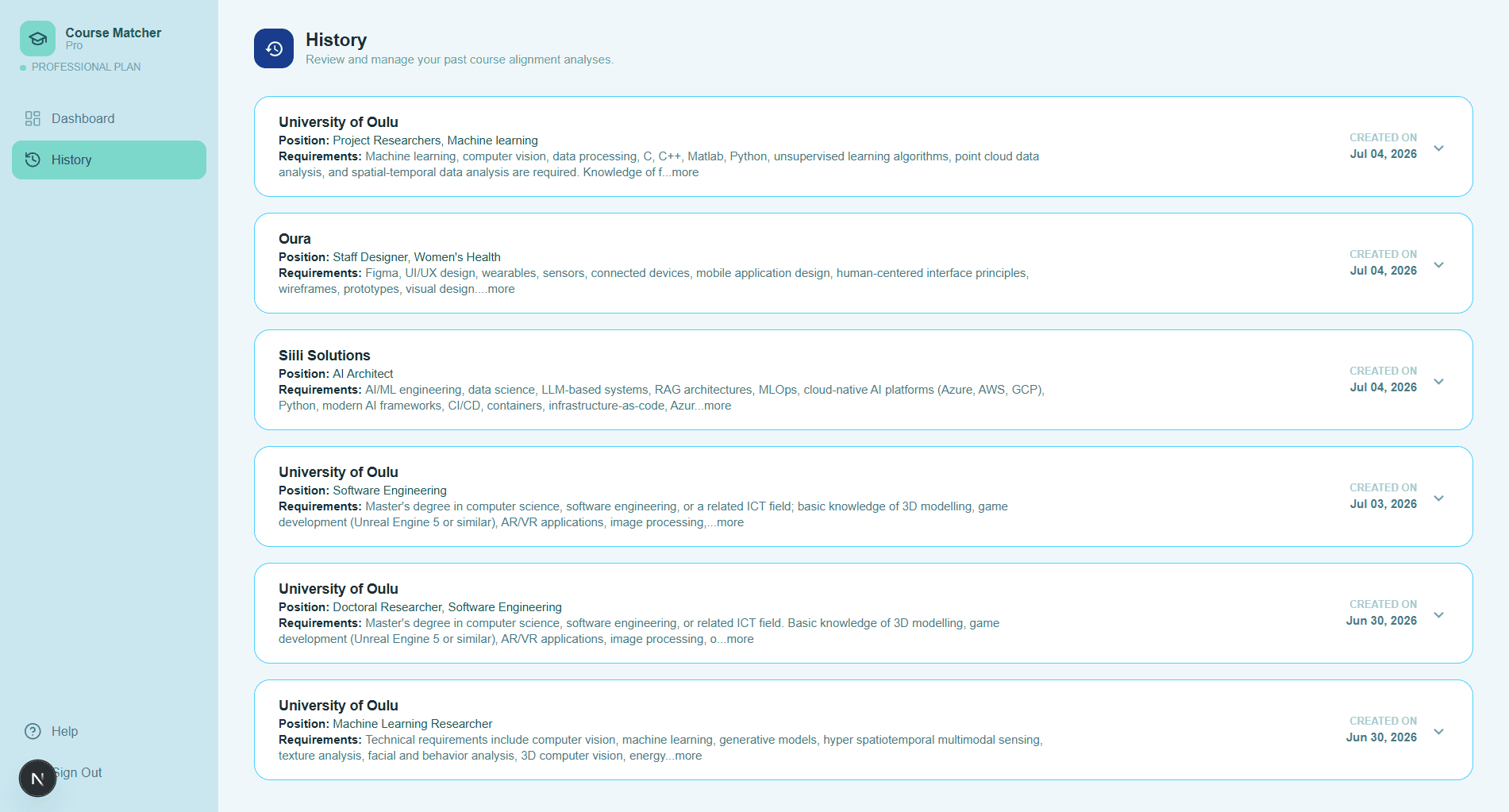Viewport: 1509px width, 812px height.
Task: Open the Siili Solutions history card title
Action: [x=324, y=356]
